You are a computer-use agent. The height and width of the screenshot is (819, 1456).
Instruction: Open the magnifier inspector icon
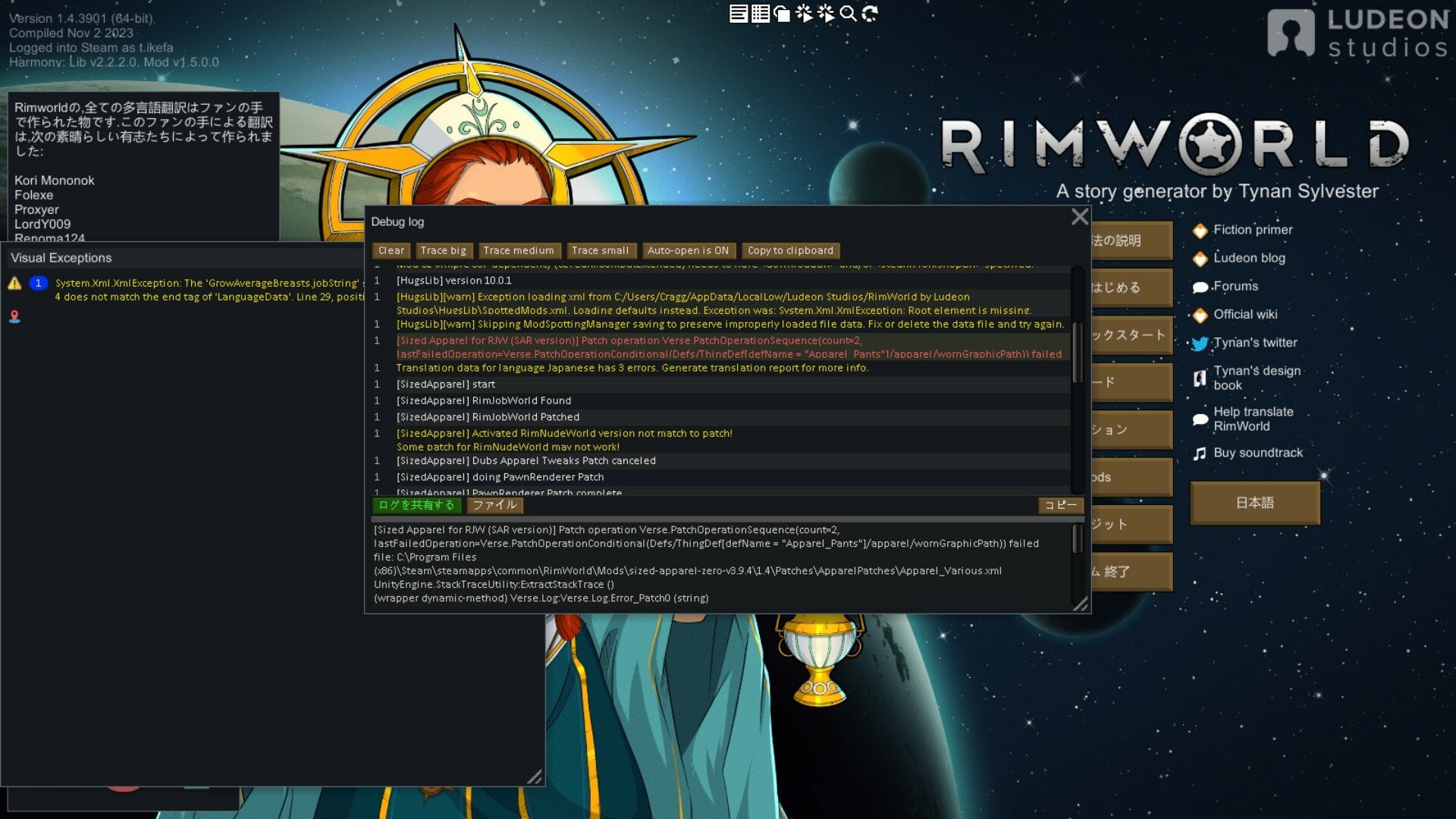coord(848,14)
